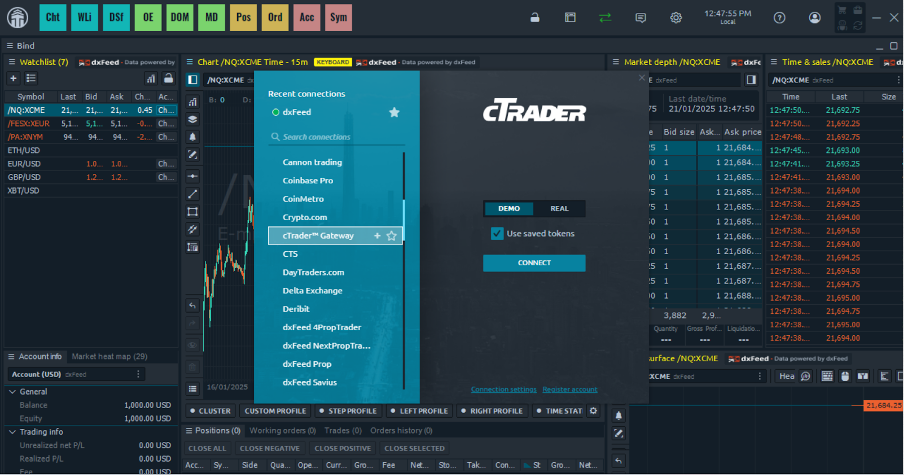
Task: Select the REAL account mode
Action: tap(559, 208)
